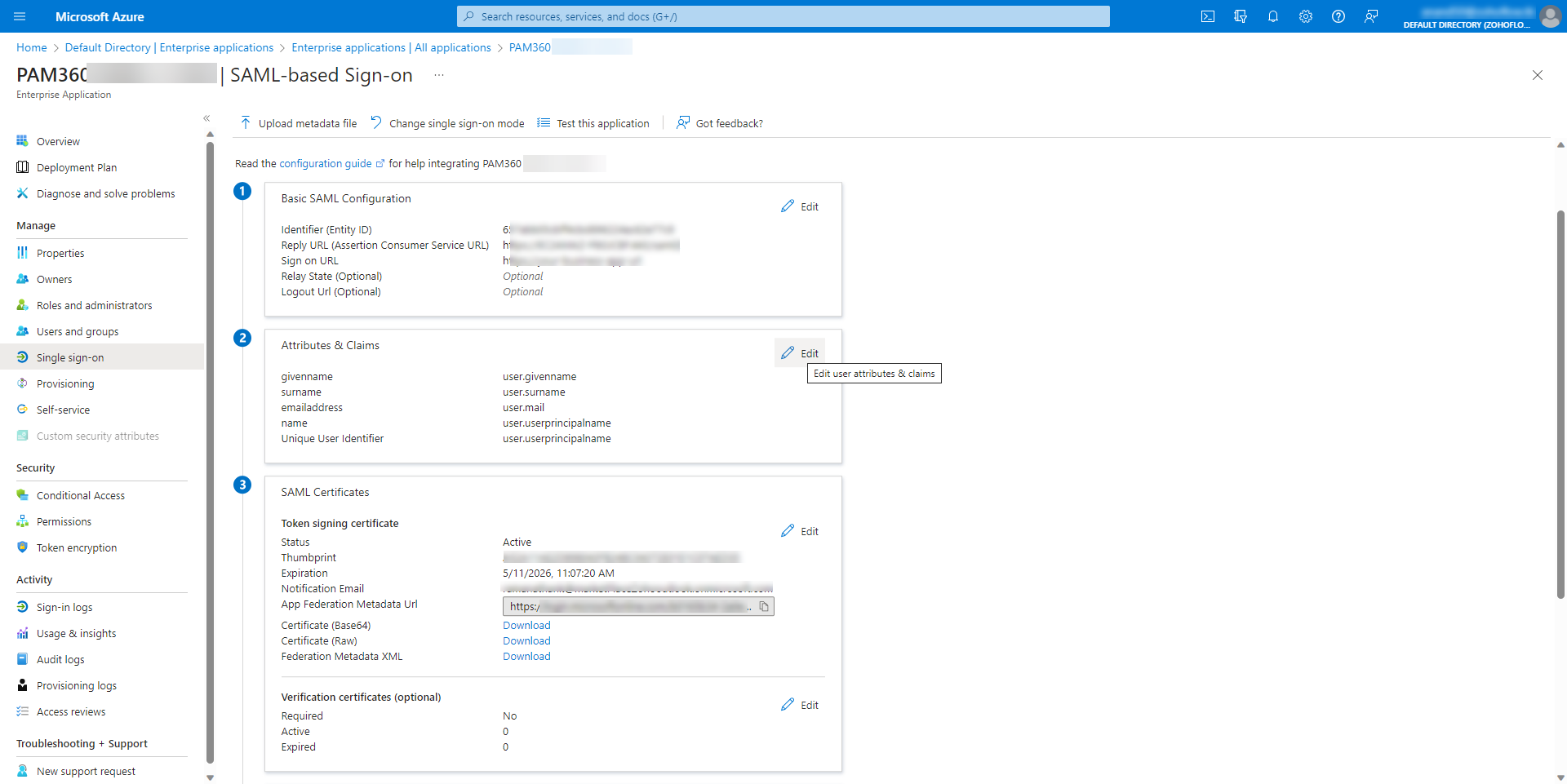The image size is (1567, 784).
Task: Click the side menu scrollbar down arrow
Action: tap(210, 777)
